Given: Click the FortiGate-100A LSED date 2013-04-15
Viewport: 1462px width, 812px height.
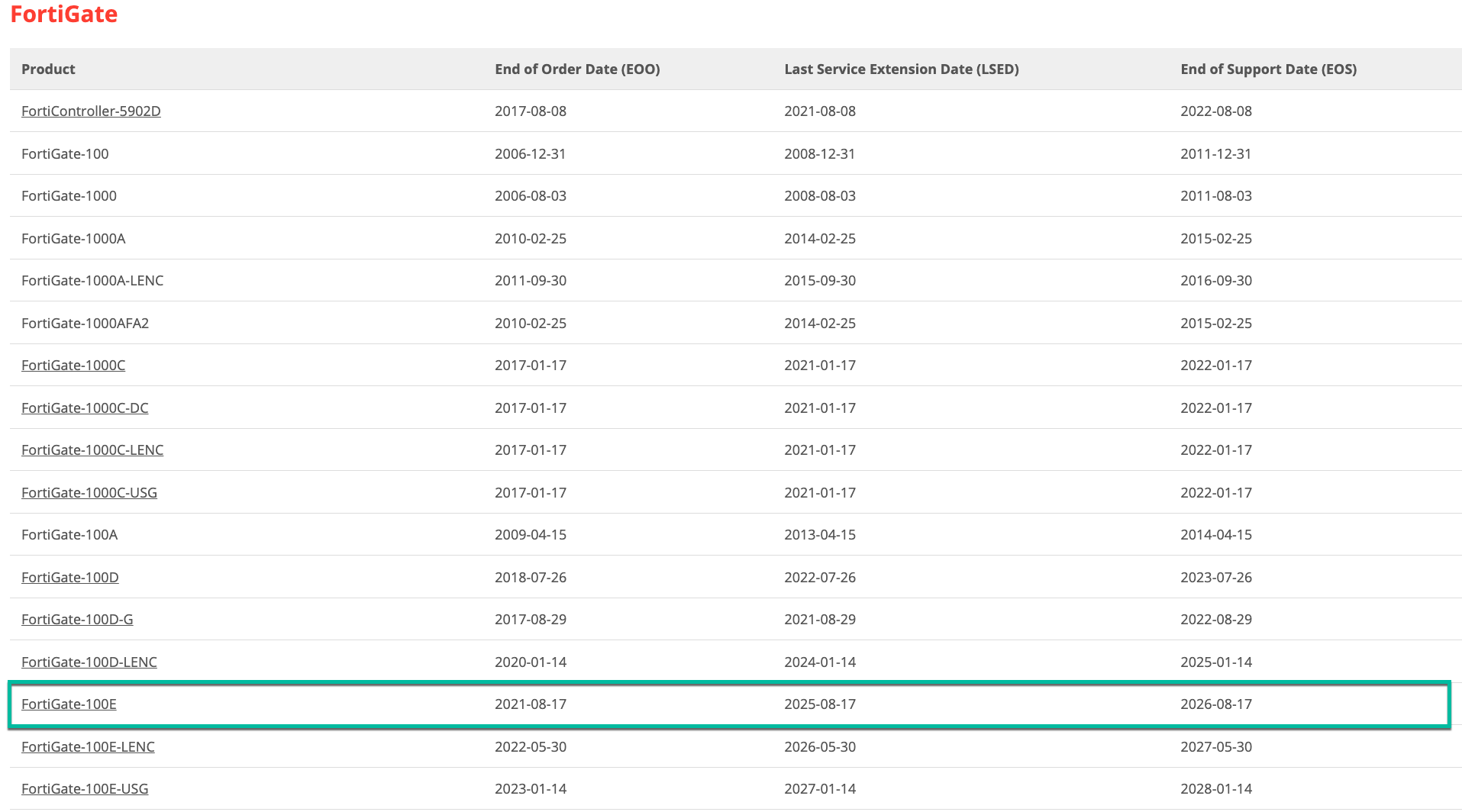Looking at the screenshot, I should pos(820,535).
